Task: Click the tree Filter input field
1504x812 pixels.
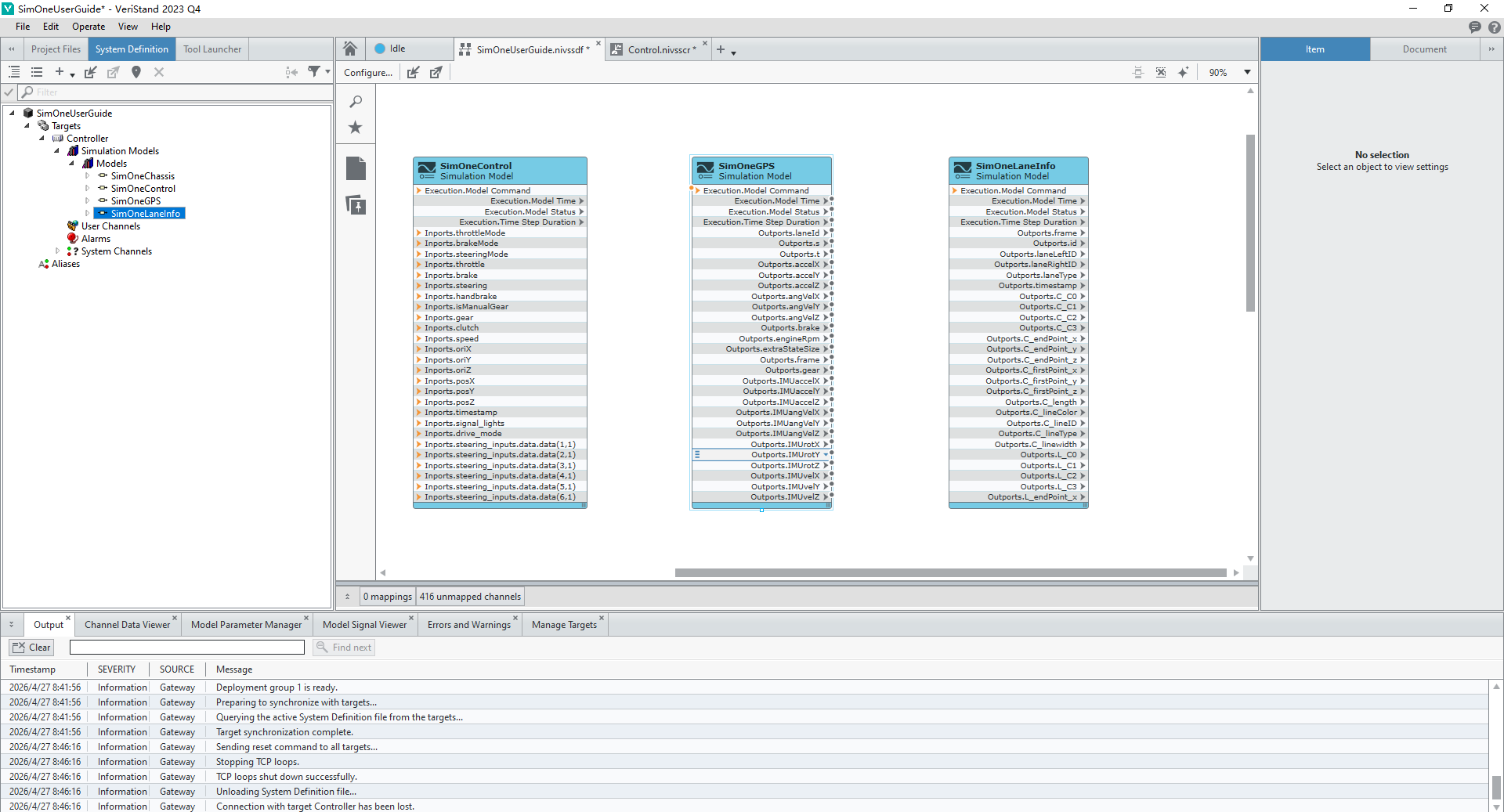Action: [x=177, y=92]
